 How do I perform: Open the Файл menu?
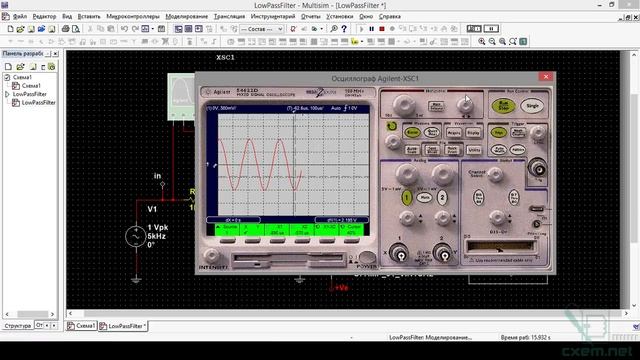pyautogui.click(x=20, y=17)
